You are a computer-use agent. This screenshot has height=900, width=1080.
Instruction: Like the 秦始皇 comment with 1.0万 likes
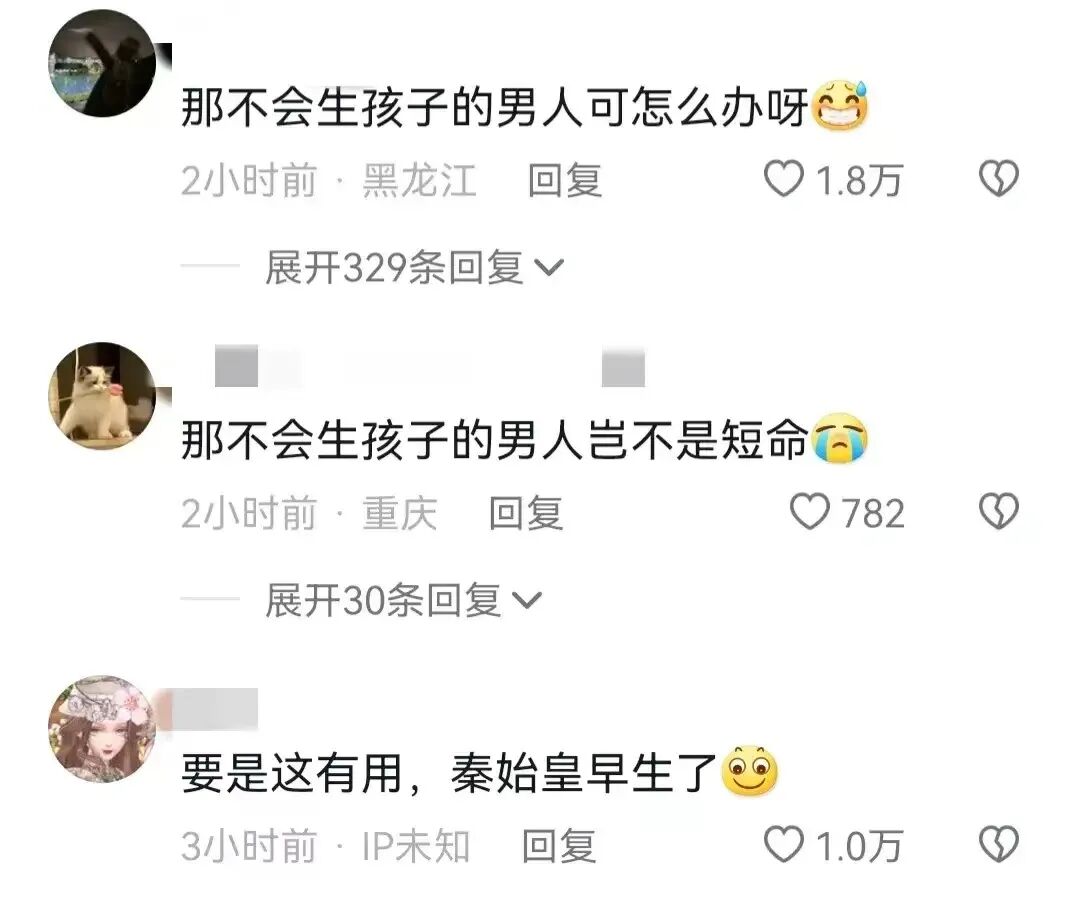pyautogui.click(x=784, y=845)
